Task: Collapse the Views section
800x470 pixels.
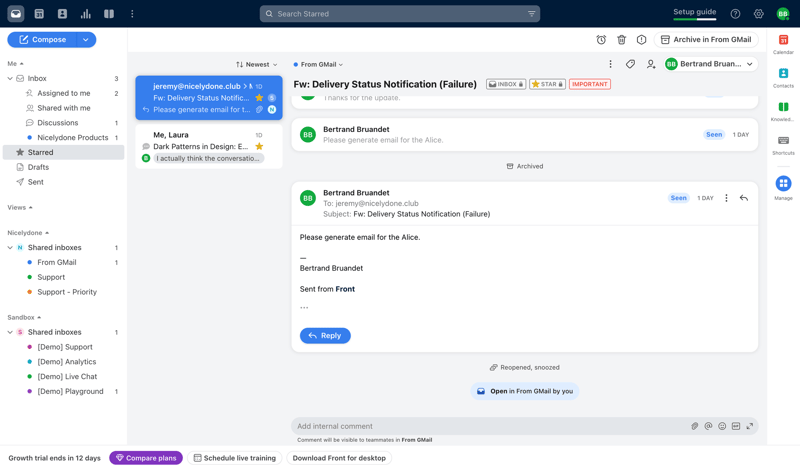Action: pos(20,207)
